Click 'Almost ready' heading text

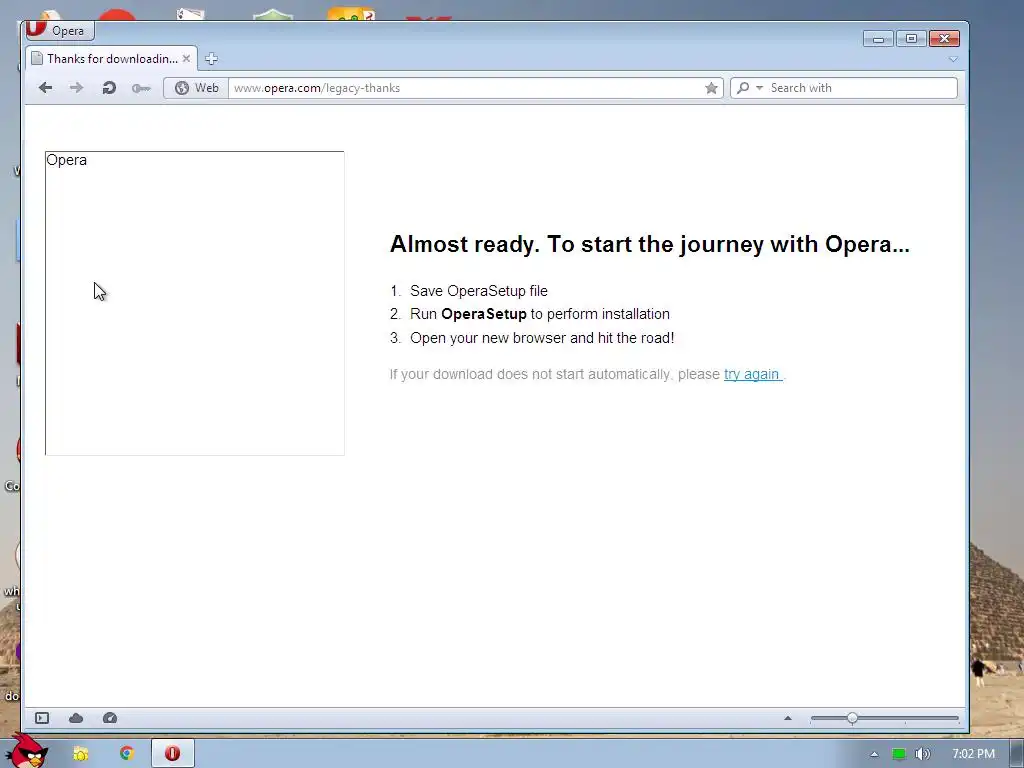pos(649,244)
